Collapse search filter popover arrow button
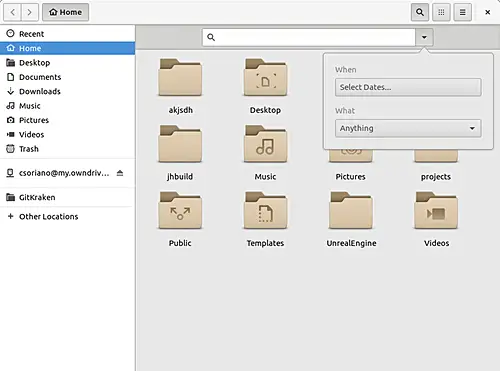The width and height of the screenshot is (500, 371). 424,37
